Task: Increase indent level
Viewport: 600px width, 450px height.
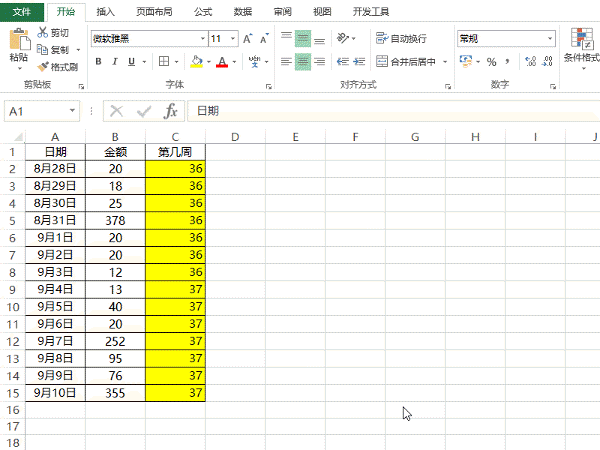Action: pos(359,61)
